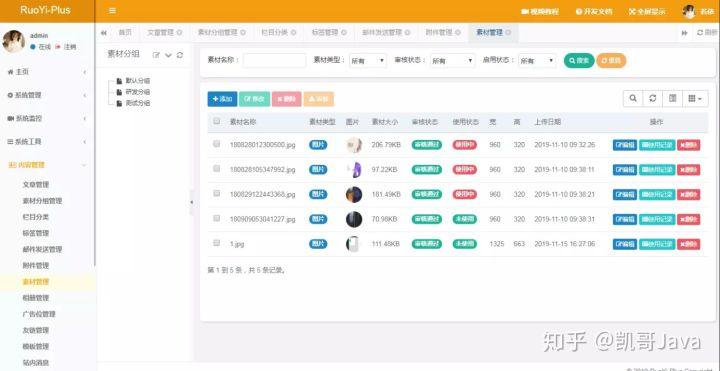Expand the 系统监控 sidebar menu

tap(47, 118)
